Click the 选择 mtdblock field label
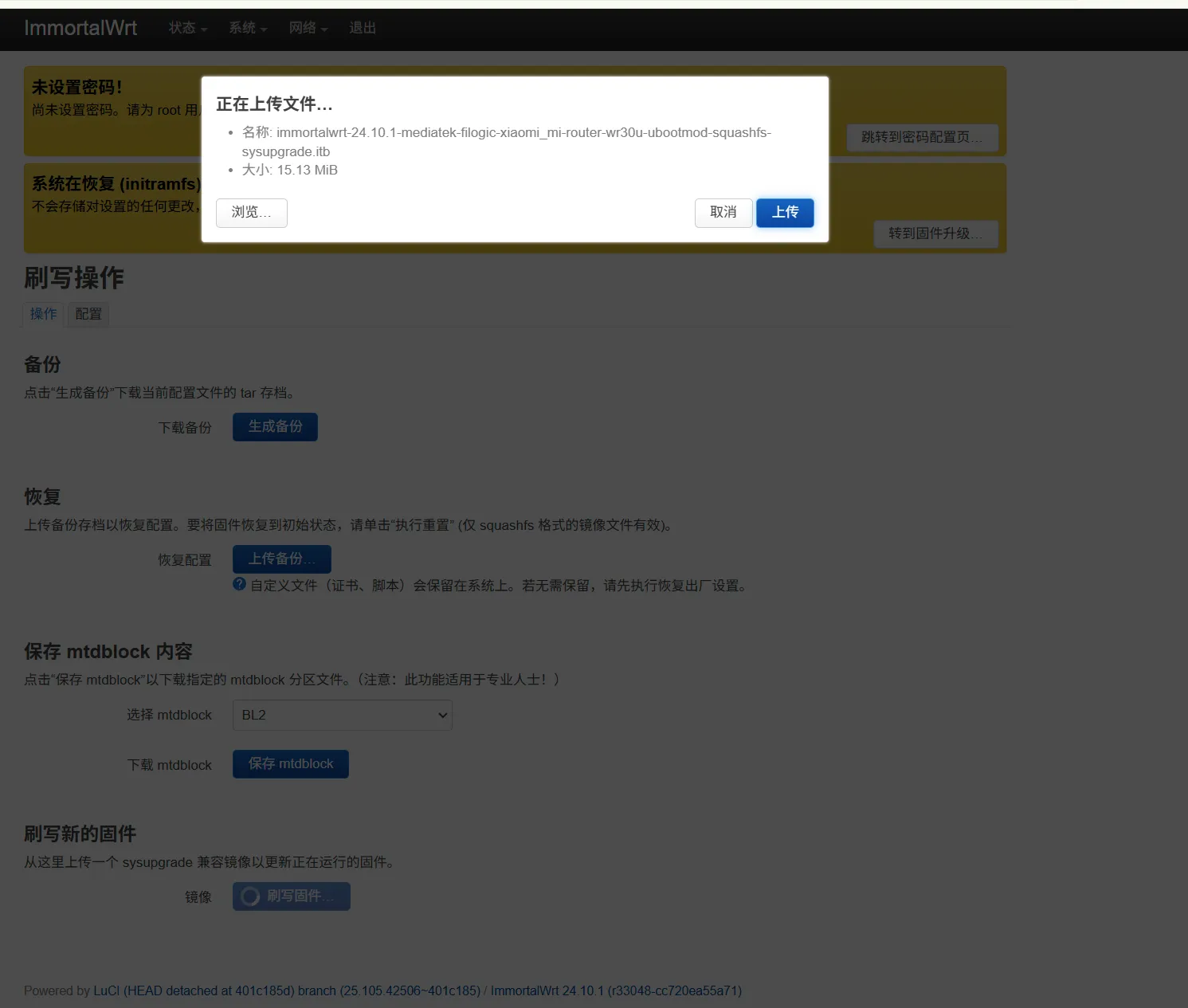Screen dimensions: 1188x1008 [x=170, y=716]
